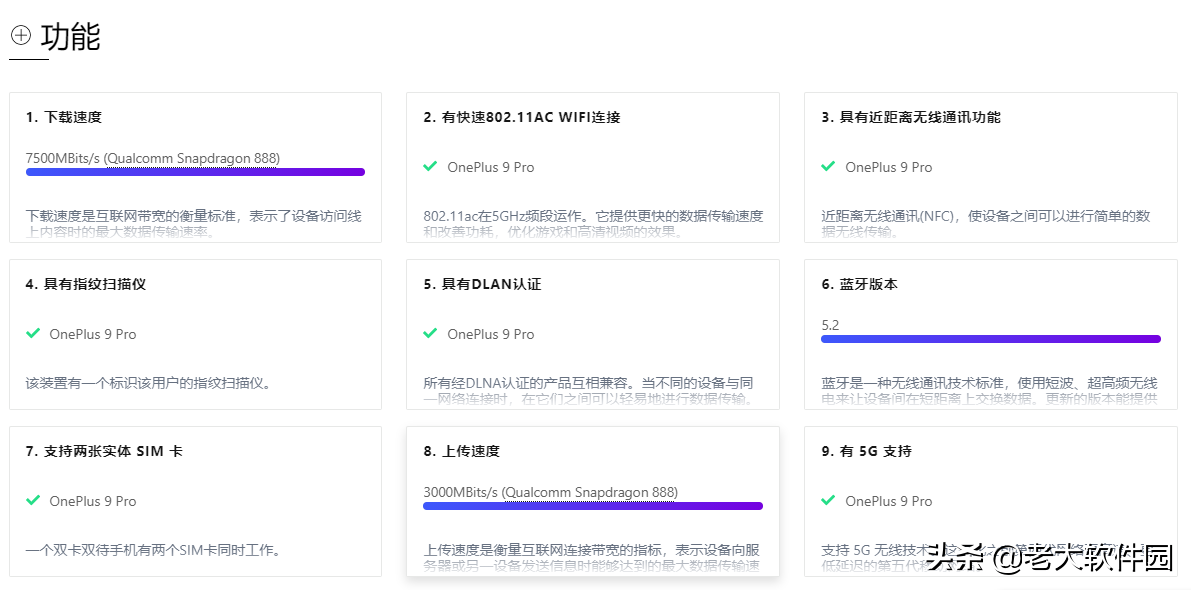1191x590 pixels.
Task: Click the 功能 section heading
Action: point(71,36)
